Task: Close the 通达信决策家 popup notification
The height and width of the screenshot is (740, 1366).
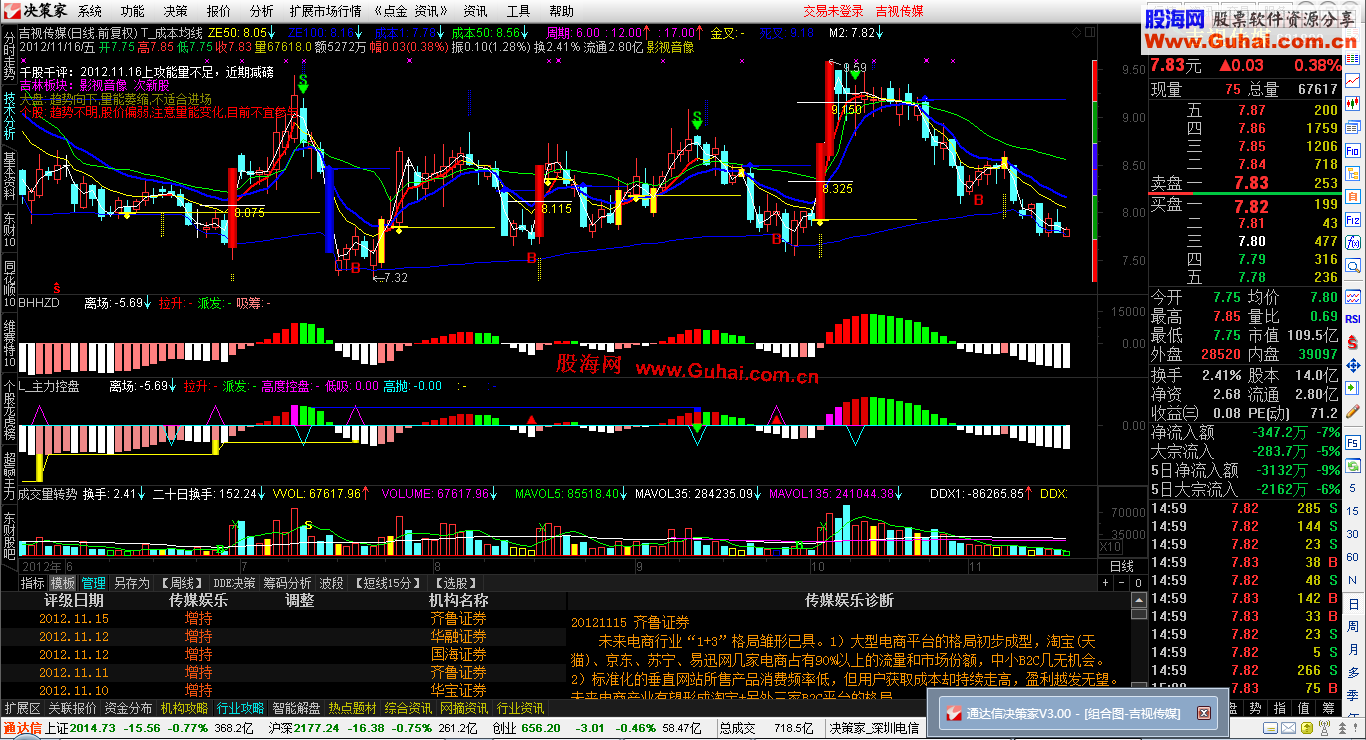Action: point(1204,713)
